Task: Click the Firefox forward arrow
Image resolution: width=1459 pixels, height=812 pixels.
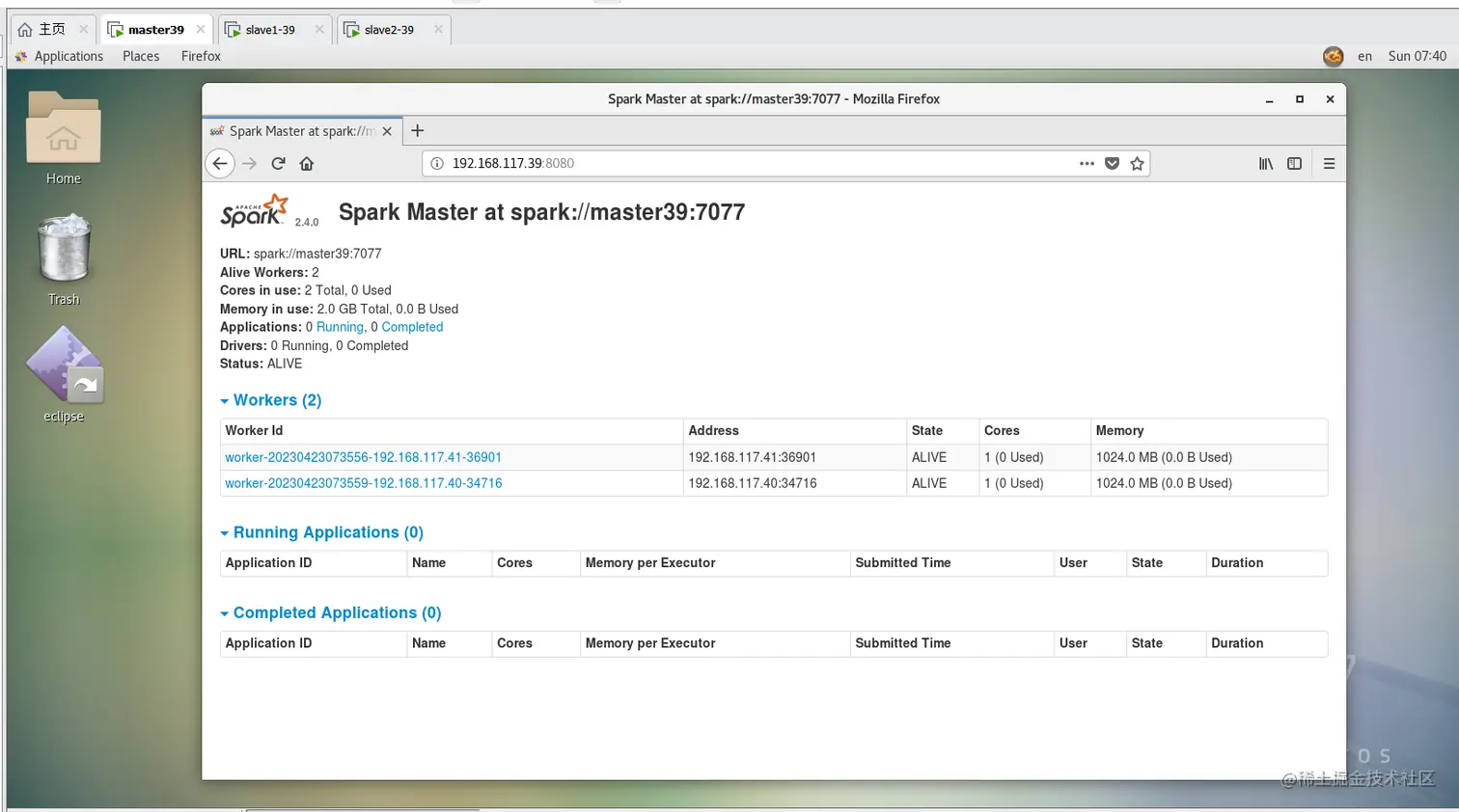Action: tap(250, 164)
